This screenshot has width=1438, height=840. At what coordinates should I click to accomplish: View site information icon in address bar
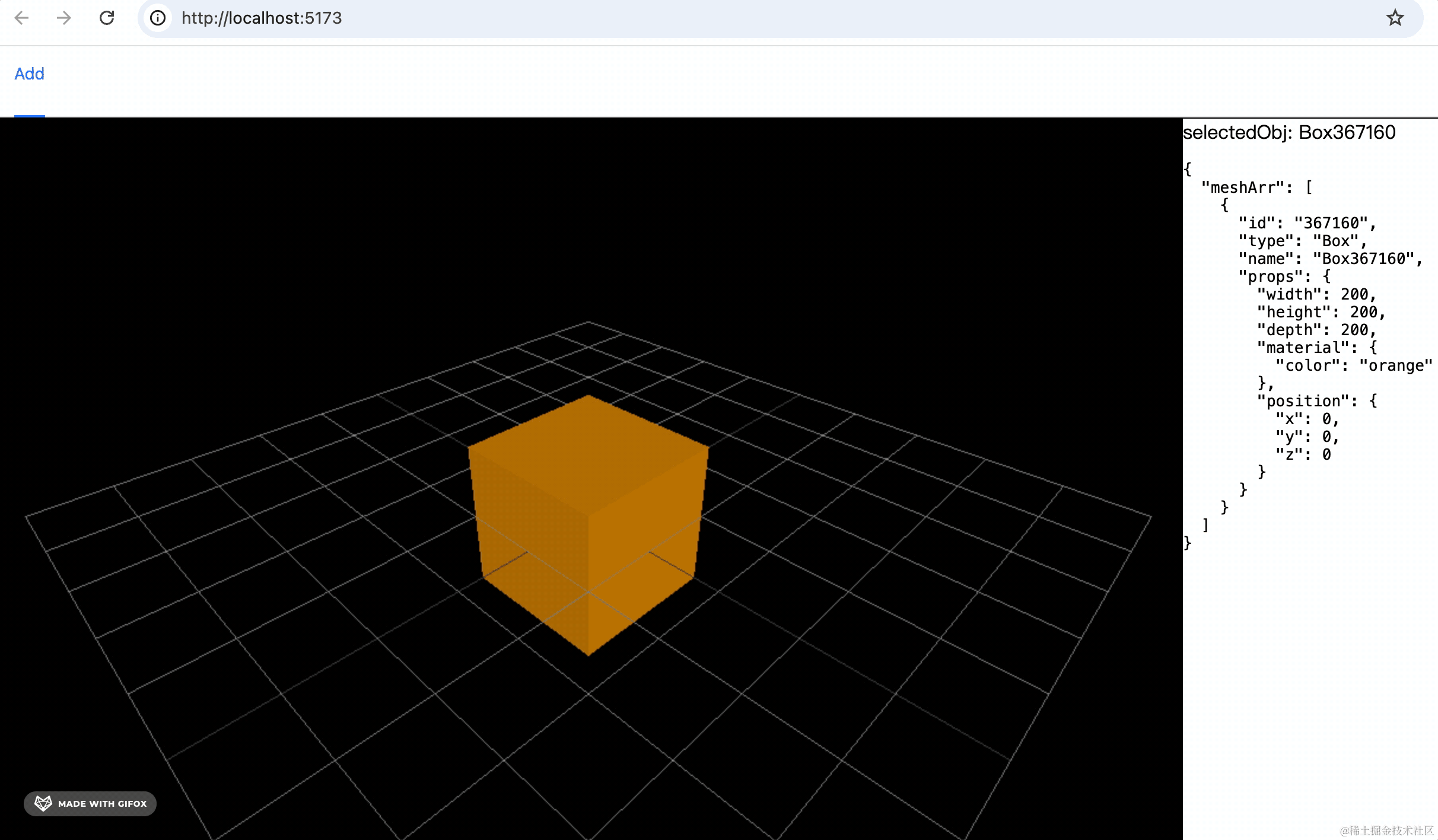(158, 18)
